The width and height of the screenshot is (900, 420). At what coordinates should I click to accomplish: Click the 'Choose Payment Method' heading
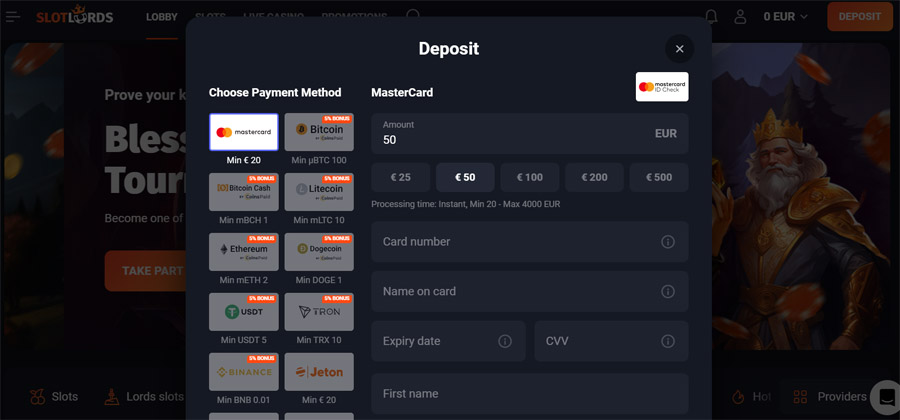click(x=275, y=92)
